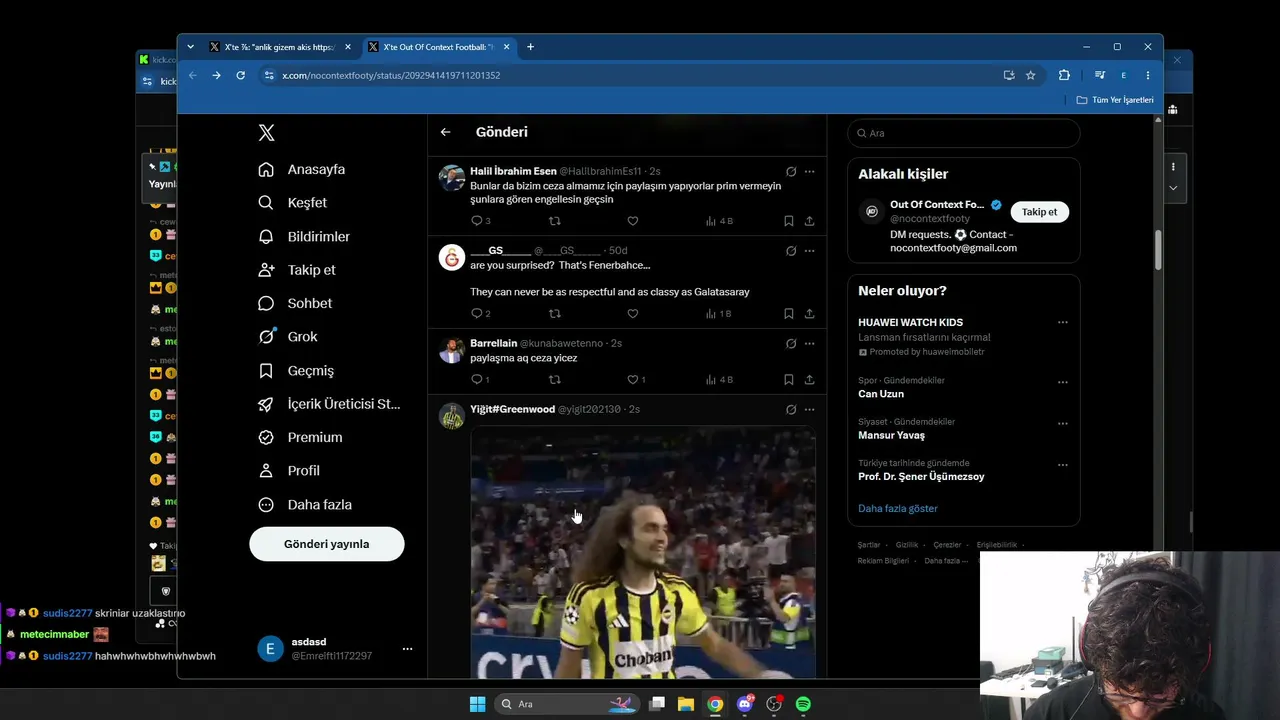Open the Chrome extensions puzzle icon
The width and height of the screenshot is (1280, 720).
tap(1064, 75)
